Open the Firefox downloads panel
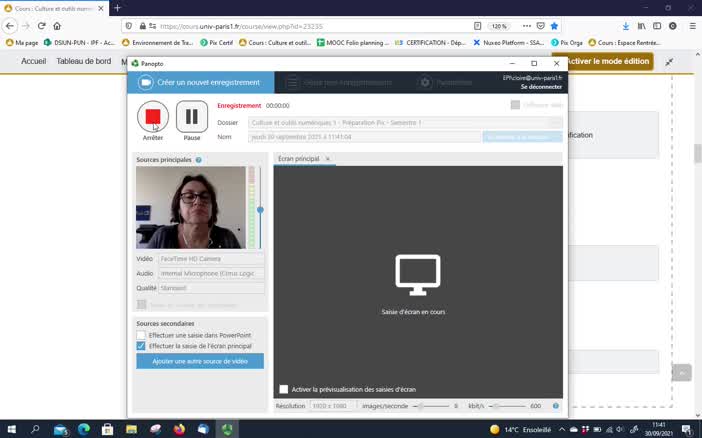 (626, 26)
